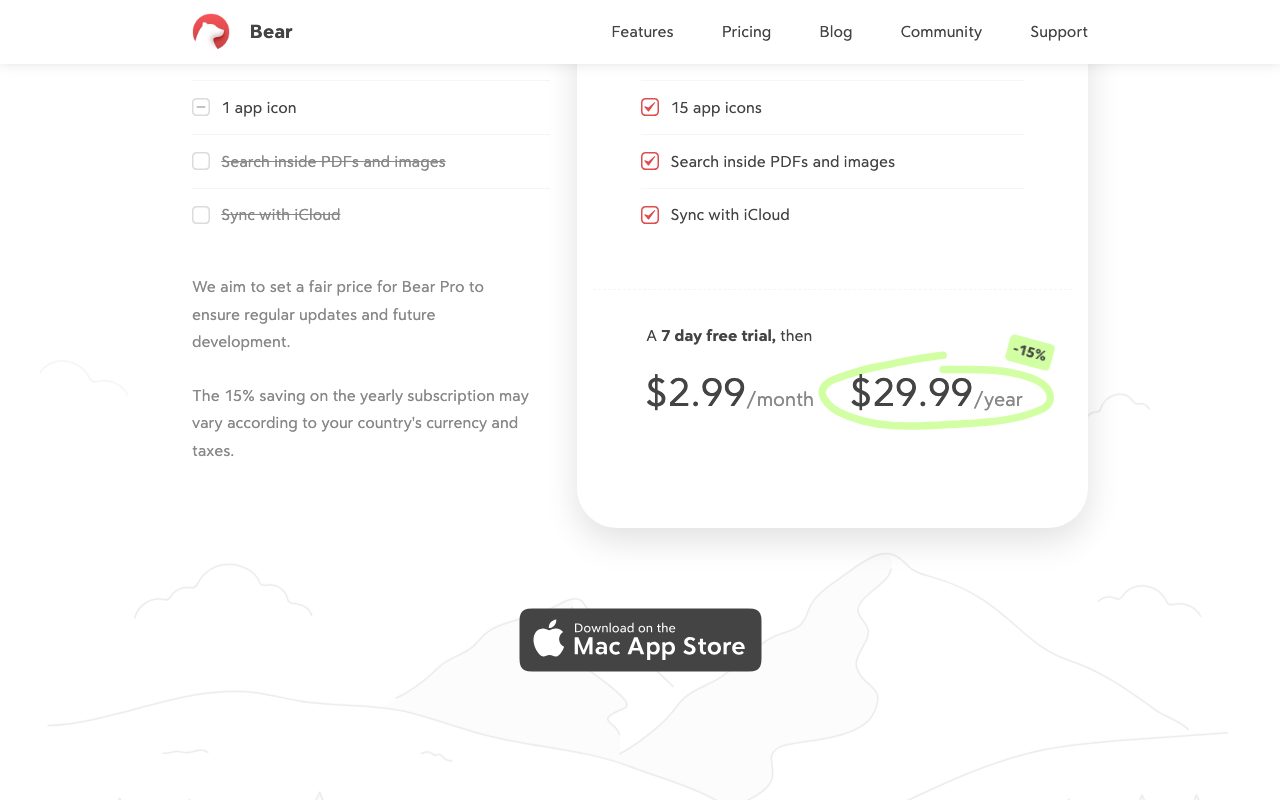Open the Support page
This screenshot has width=1280, height=800.
click(1059, 32)
